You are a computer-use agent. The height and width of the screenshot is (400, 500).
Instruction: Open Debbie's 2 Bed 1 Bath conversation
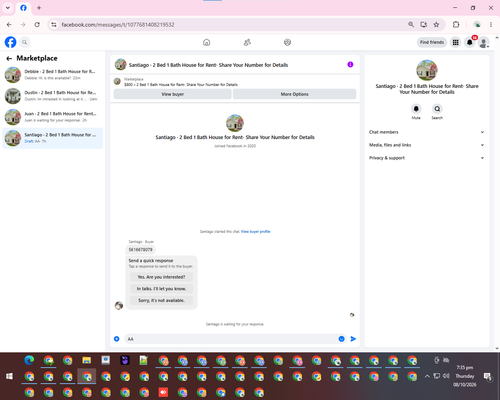click(53, 75)
